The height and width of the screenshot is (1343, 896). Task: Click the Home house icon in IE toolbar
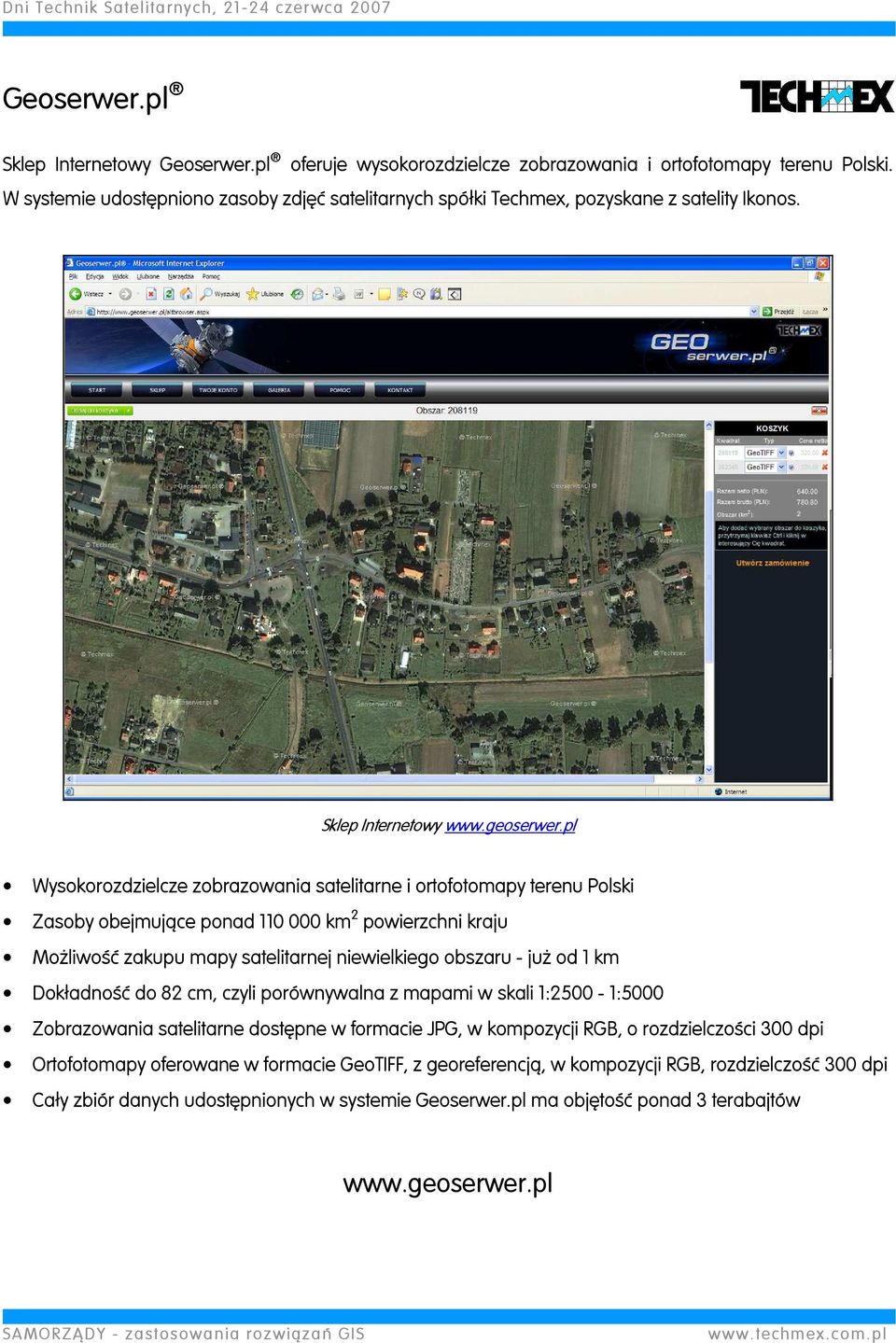(186, 294)
